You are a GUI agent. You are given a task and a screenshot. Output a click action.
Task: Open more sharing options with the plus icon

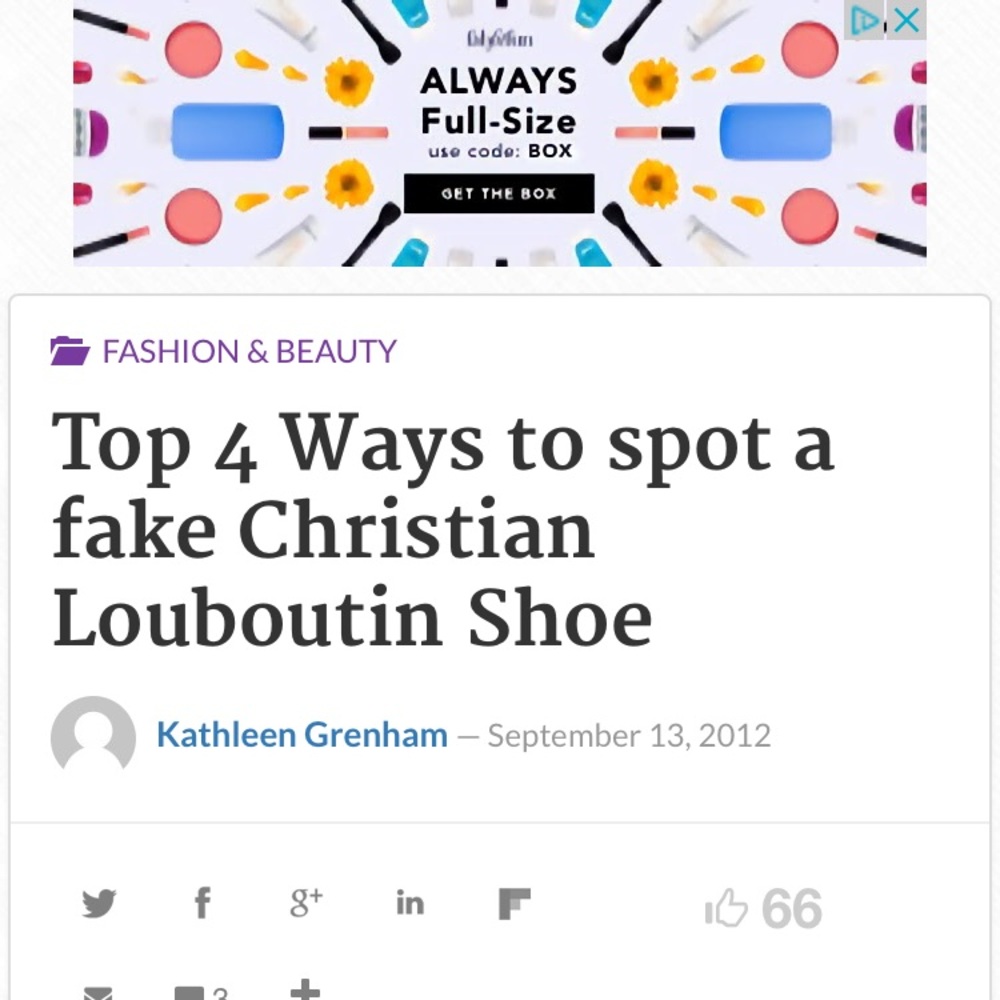tap(307, 988)
